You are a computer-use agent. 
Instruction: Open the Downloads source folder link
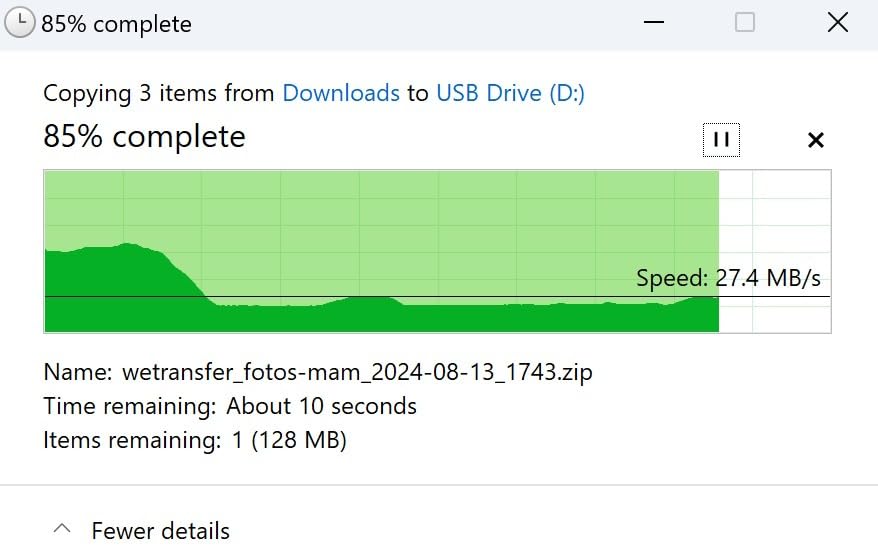tap(341, 93)
